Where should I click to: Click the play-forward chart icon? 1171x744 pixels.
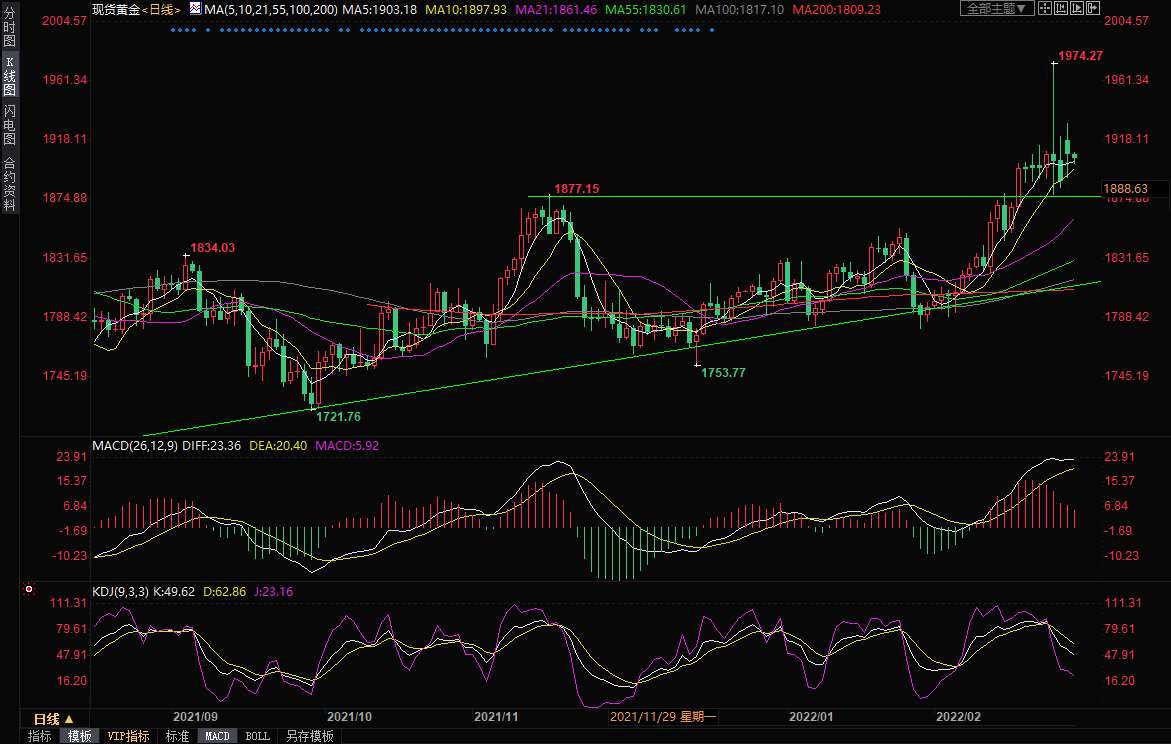1076,9
